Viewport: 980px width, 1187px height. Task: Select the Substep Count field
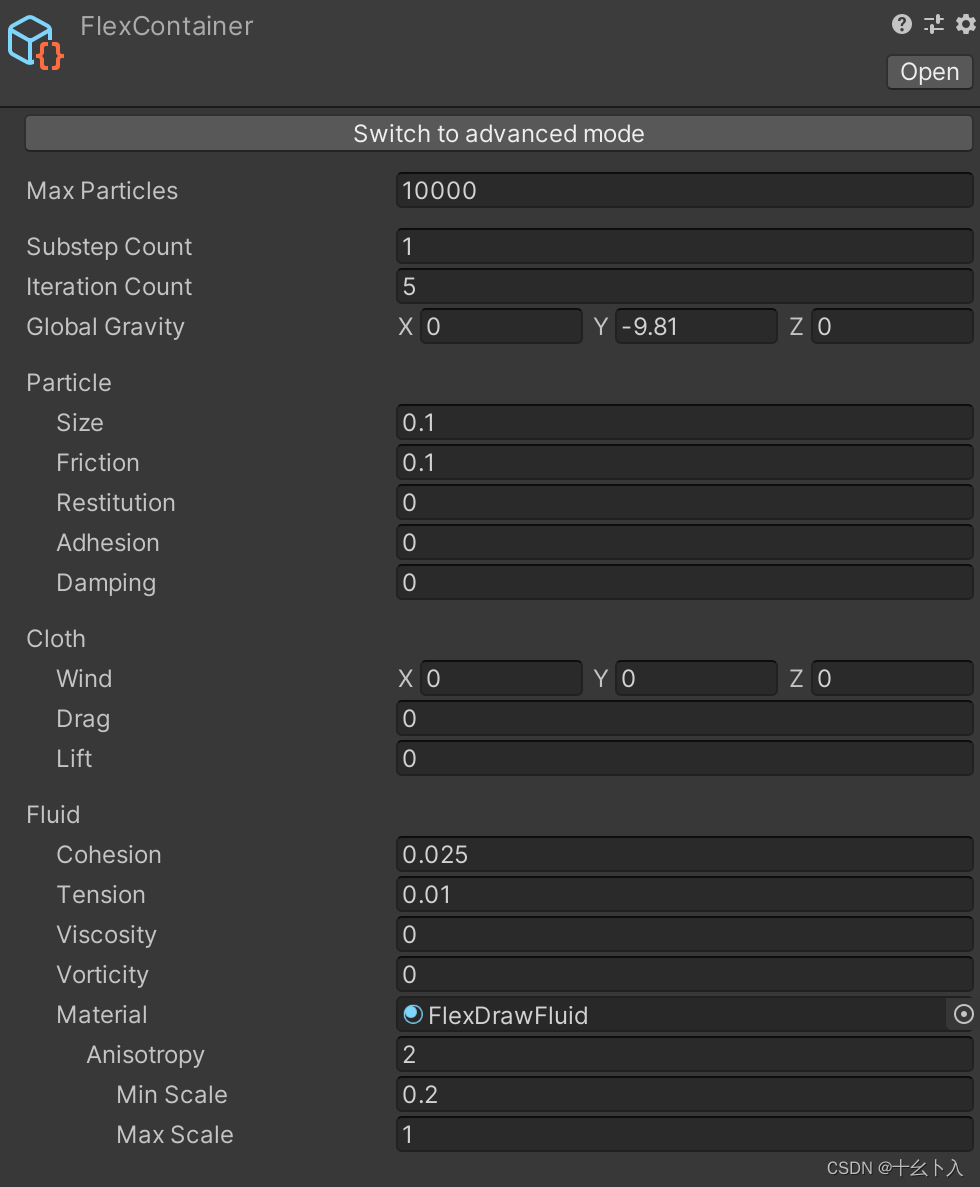coord(684,247)
